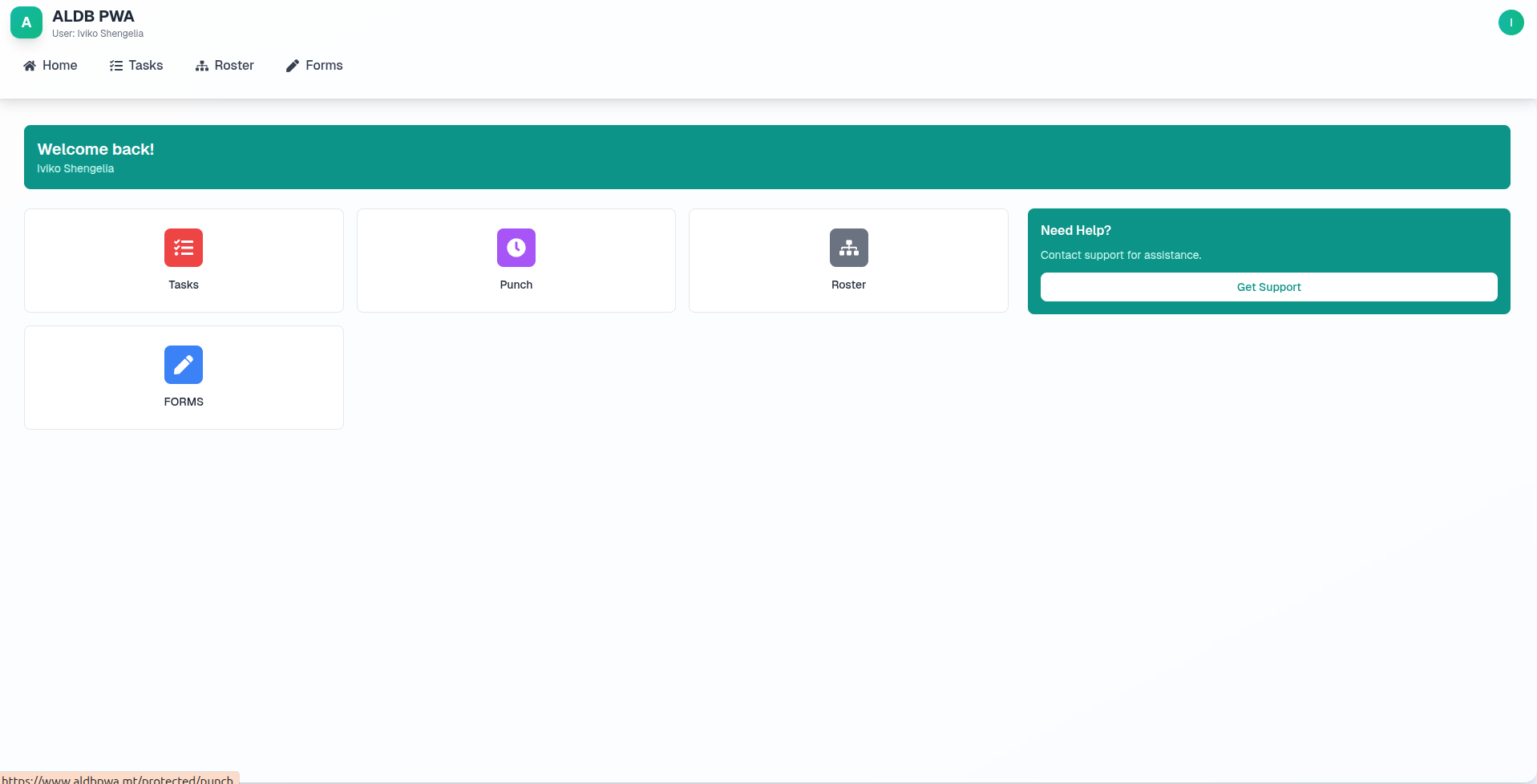Open Forms from the top navigation

(324, 66)
